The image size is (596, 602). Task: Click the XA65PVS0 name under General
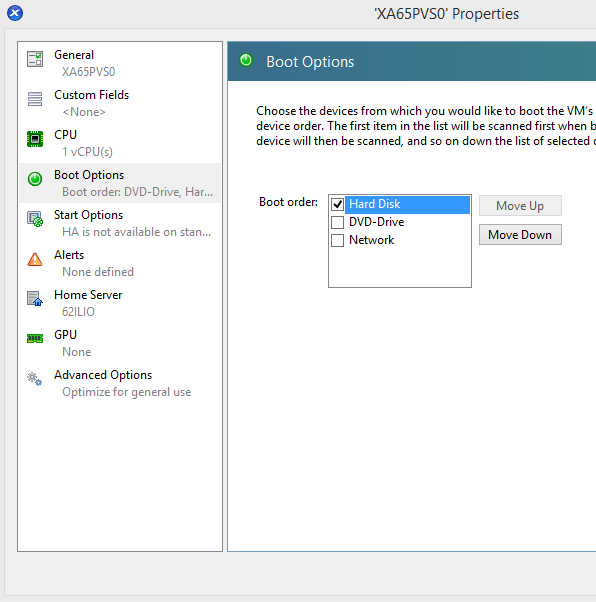click(88, 72)
